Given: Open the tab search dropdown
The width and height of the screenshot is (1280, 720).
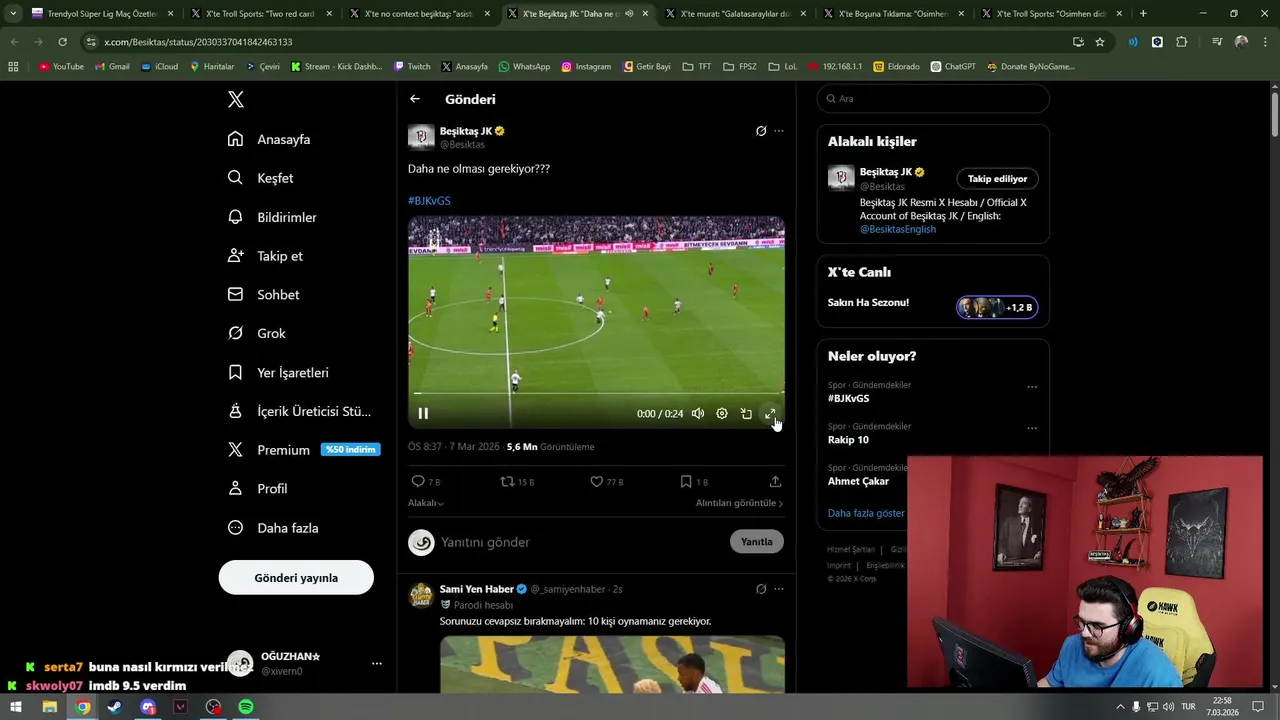Looking at the screenshot, I should click(x=13, y=14).
